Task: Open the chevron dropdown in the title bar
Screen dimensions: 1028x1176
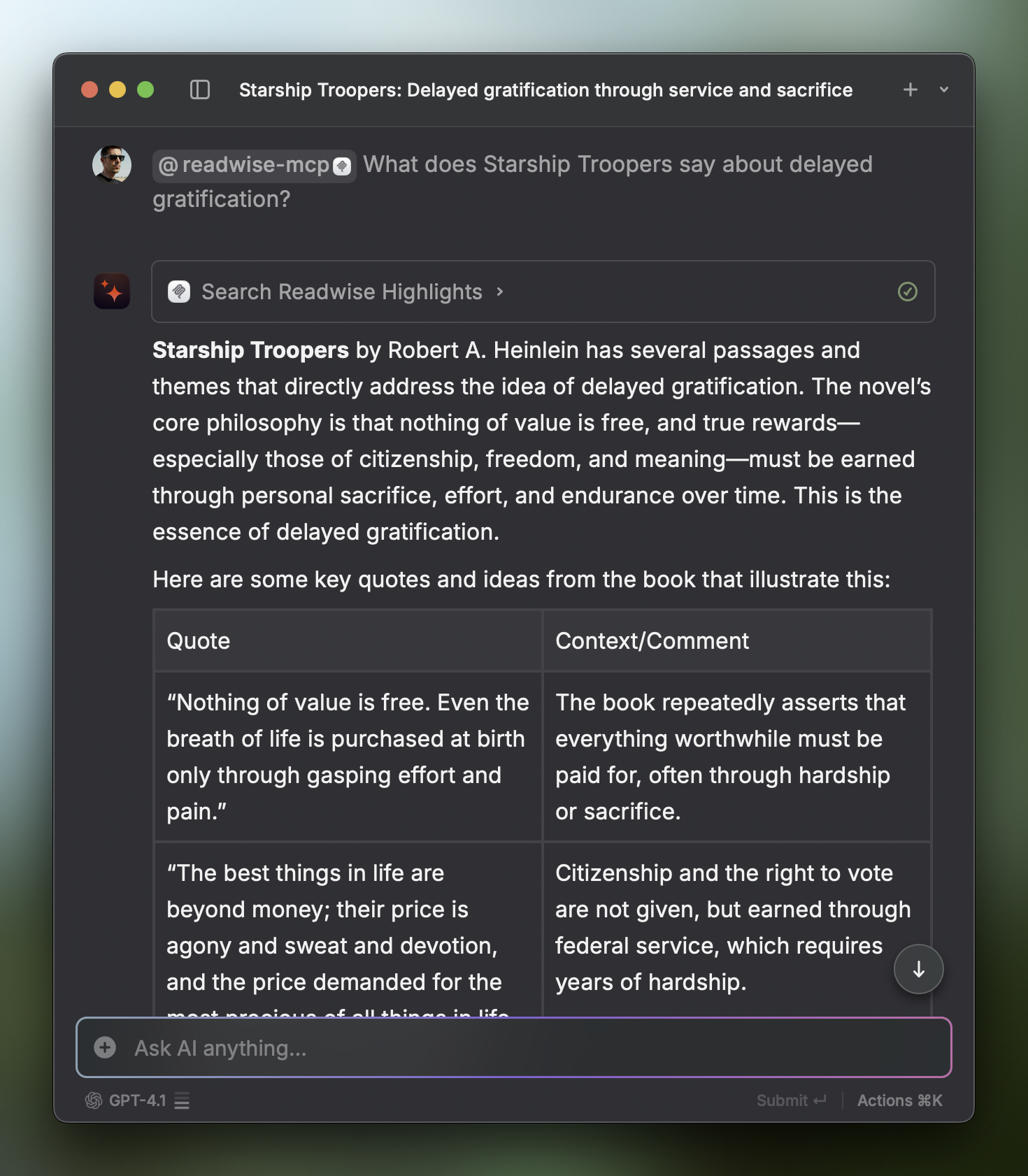Action: (944, 89)
